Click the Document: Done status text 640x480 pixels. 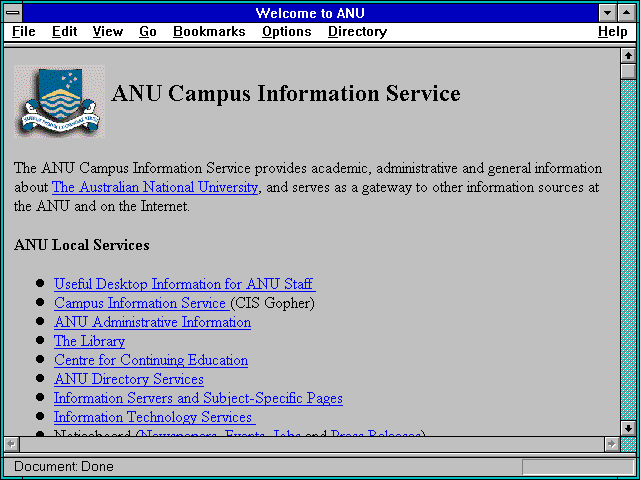(x=64, y=467)
